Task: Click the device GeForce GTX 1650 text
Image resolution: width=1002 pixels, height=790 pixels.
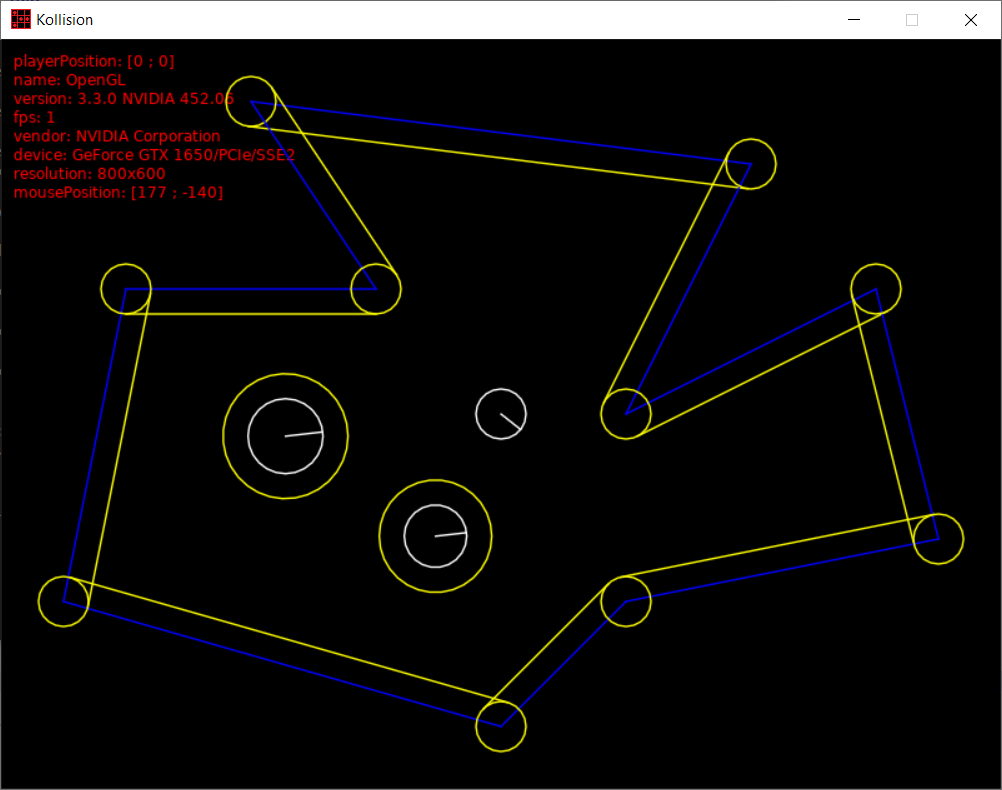Action: click(x=153, y=155)
